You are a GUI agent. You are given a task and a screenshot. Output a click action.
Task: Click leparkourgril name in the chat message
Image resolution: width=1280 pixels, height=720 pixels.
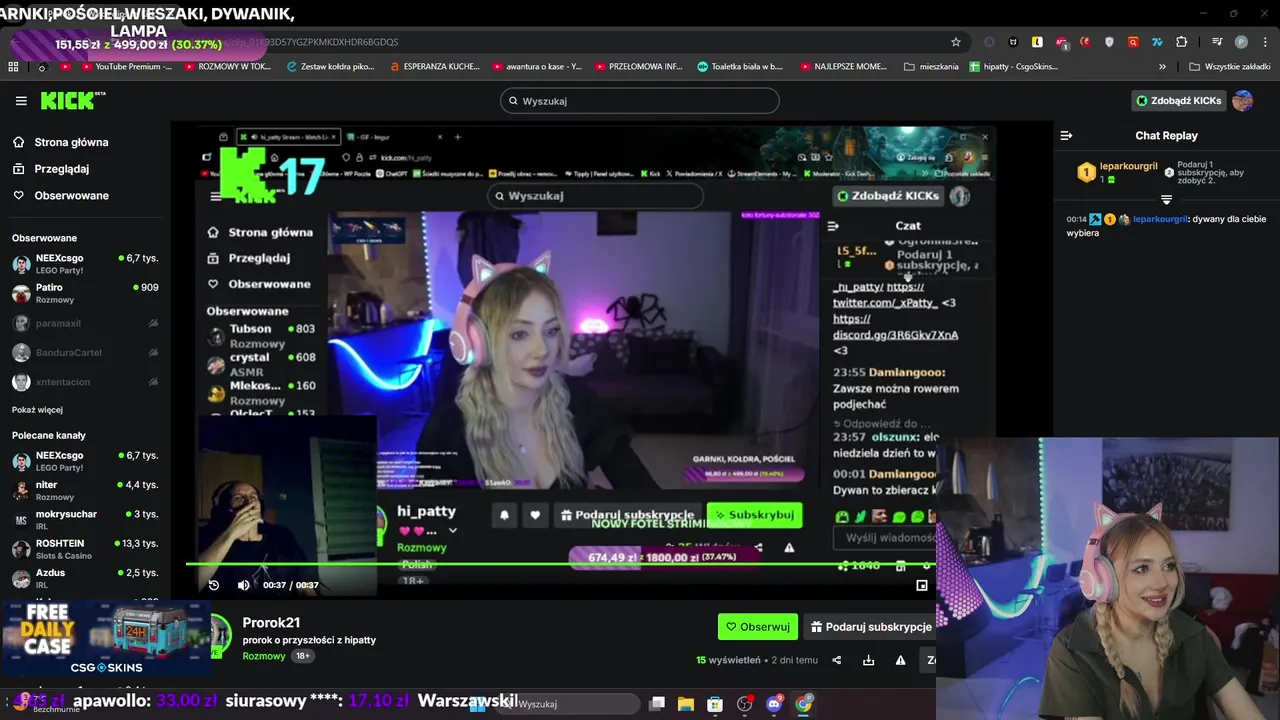point(1160,219)
